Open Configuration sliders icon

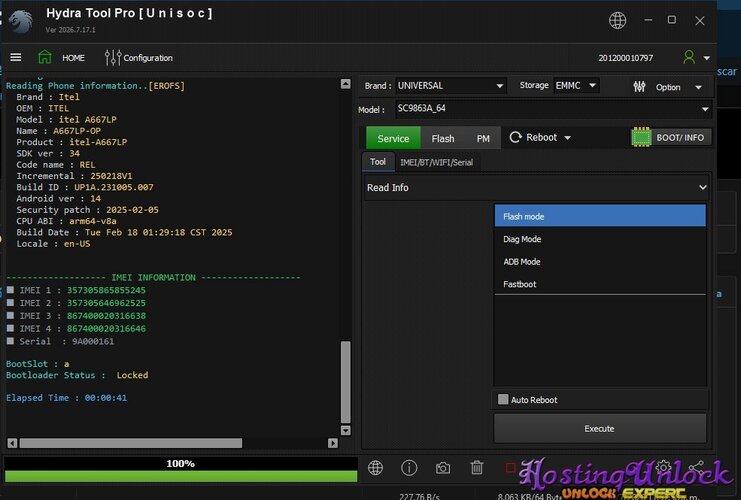(113, 58)
